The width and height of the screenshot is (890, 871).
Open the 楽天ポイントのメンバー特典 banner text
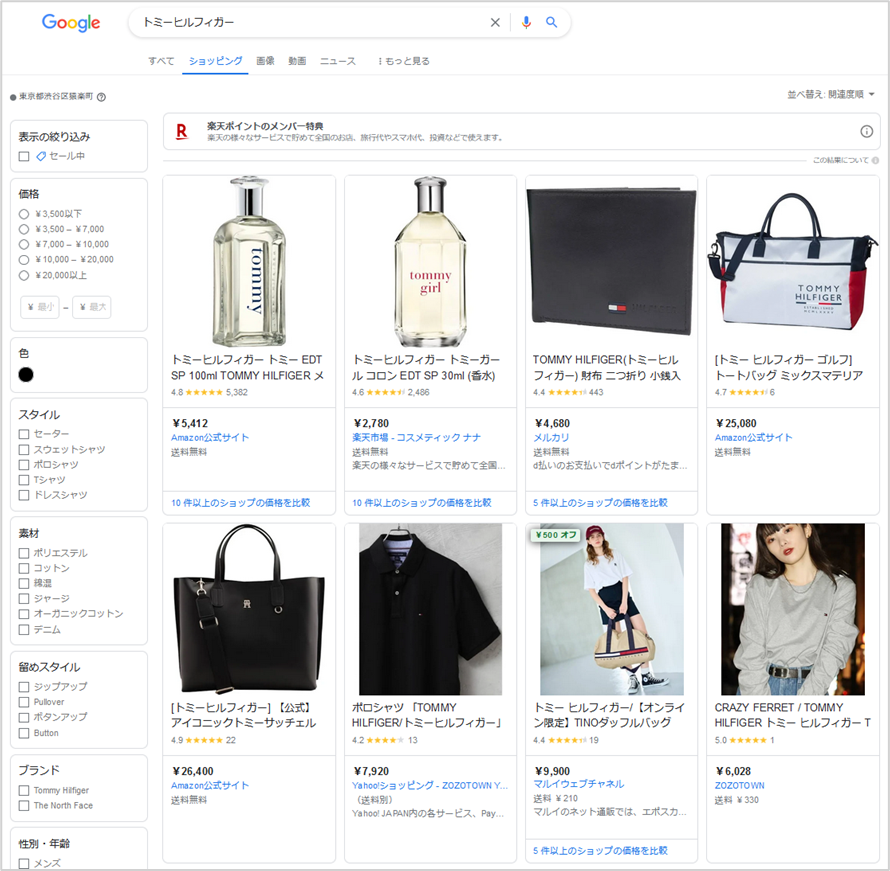click(265, 126)
